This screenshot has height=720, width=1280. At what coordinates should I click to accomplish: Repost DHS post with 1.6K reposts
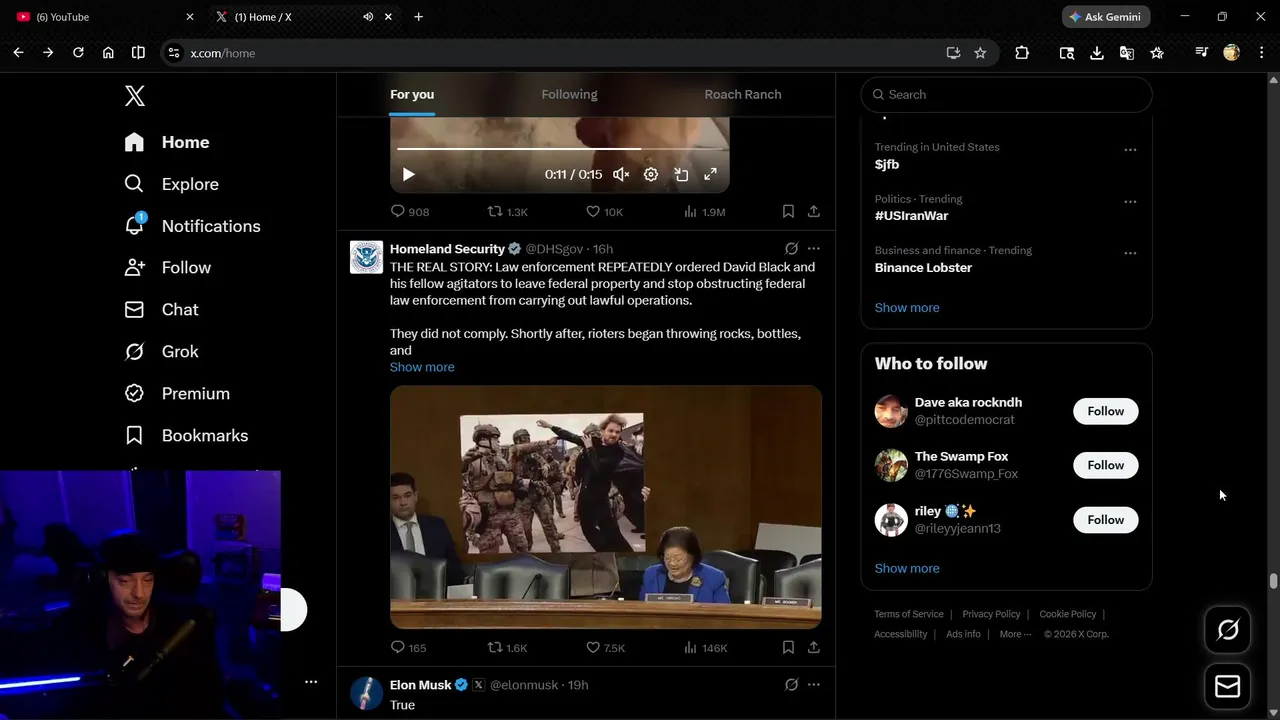pyautogui.click(x=507, y=648)
